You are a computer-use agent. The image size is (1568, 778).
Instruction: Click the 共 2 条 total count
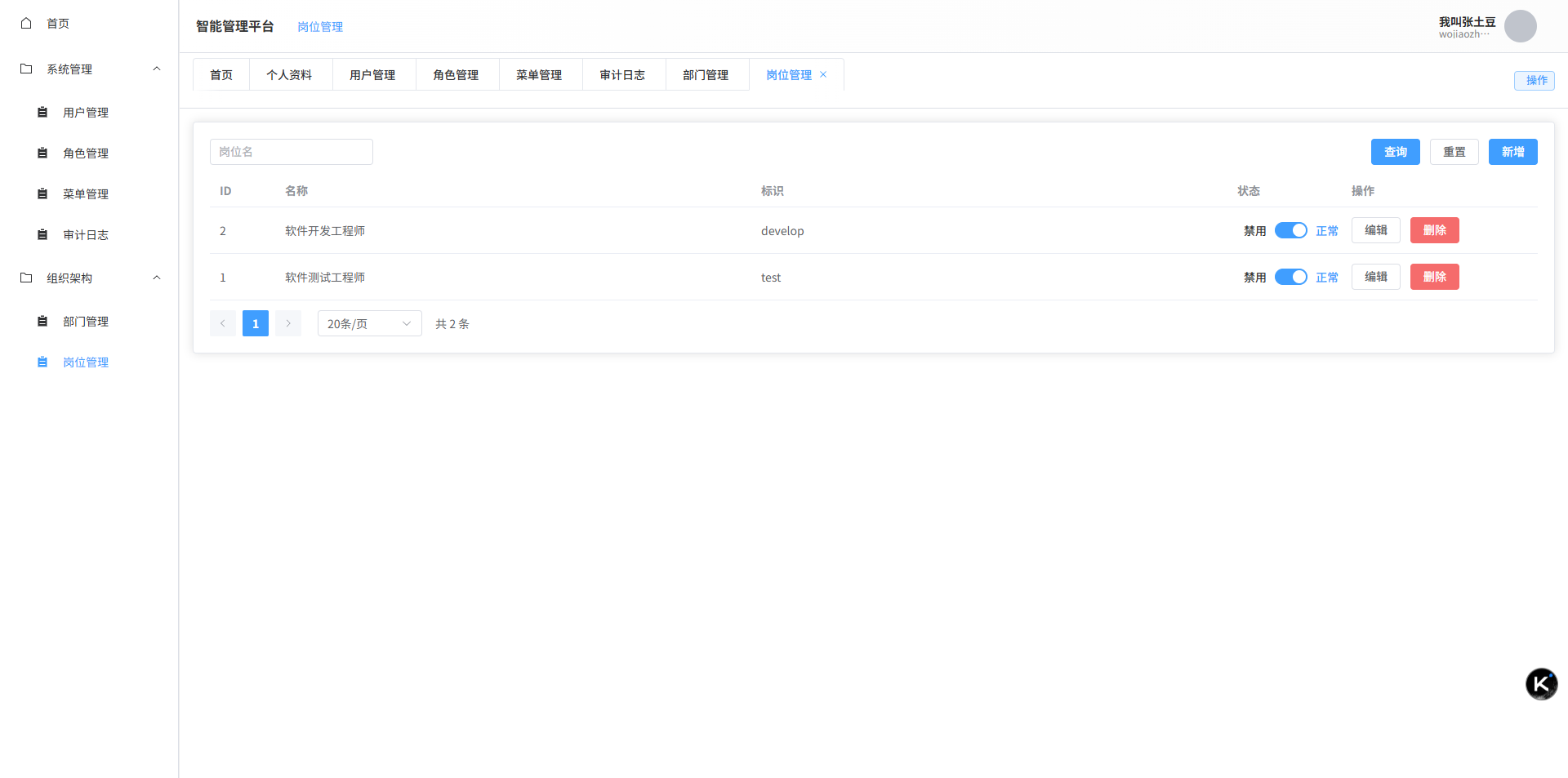pyautogui.click(x=452, y=323)
